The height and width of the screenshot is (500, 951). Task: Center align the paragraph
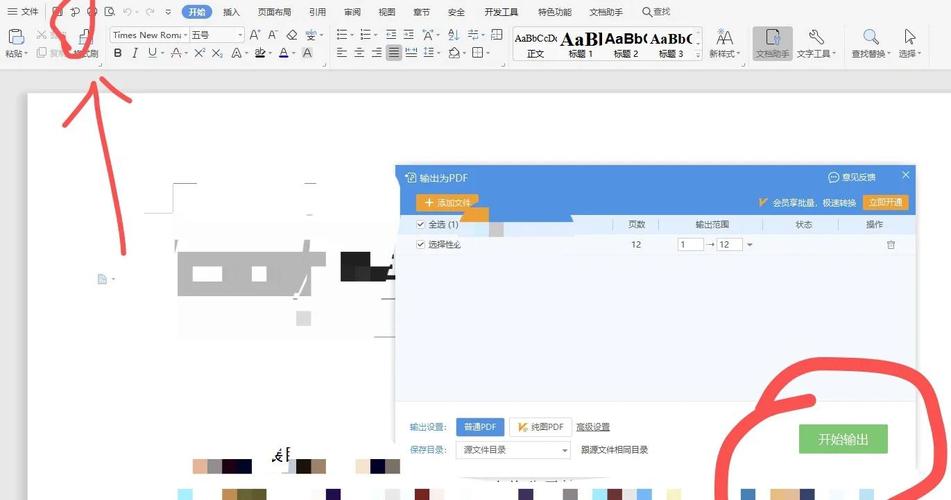[359, 53]
